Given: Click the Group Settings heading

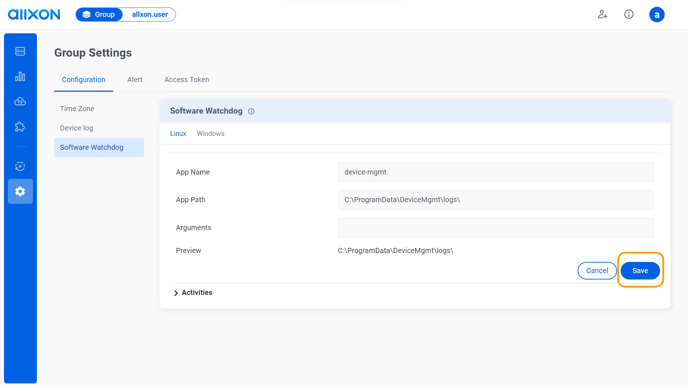Looking at the screenshot, I should pyautogui.click(x=93, y=53).
